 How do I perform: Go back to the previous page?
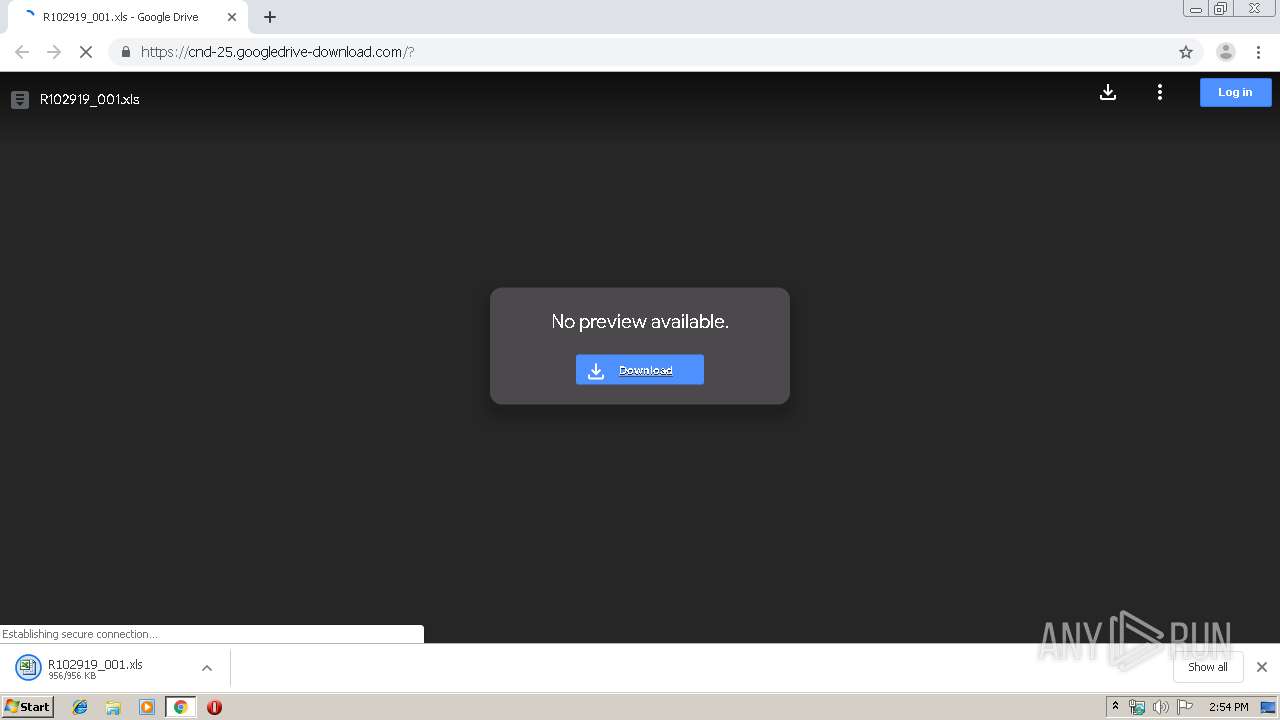[x=22, y=52]
